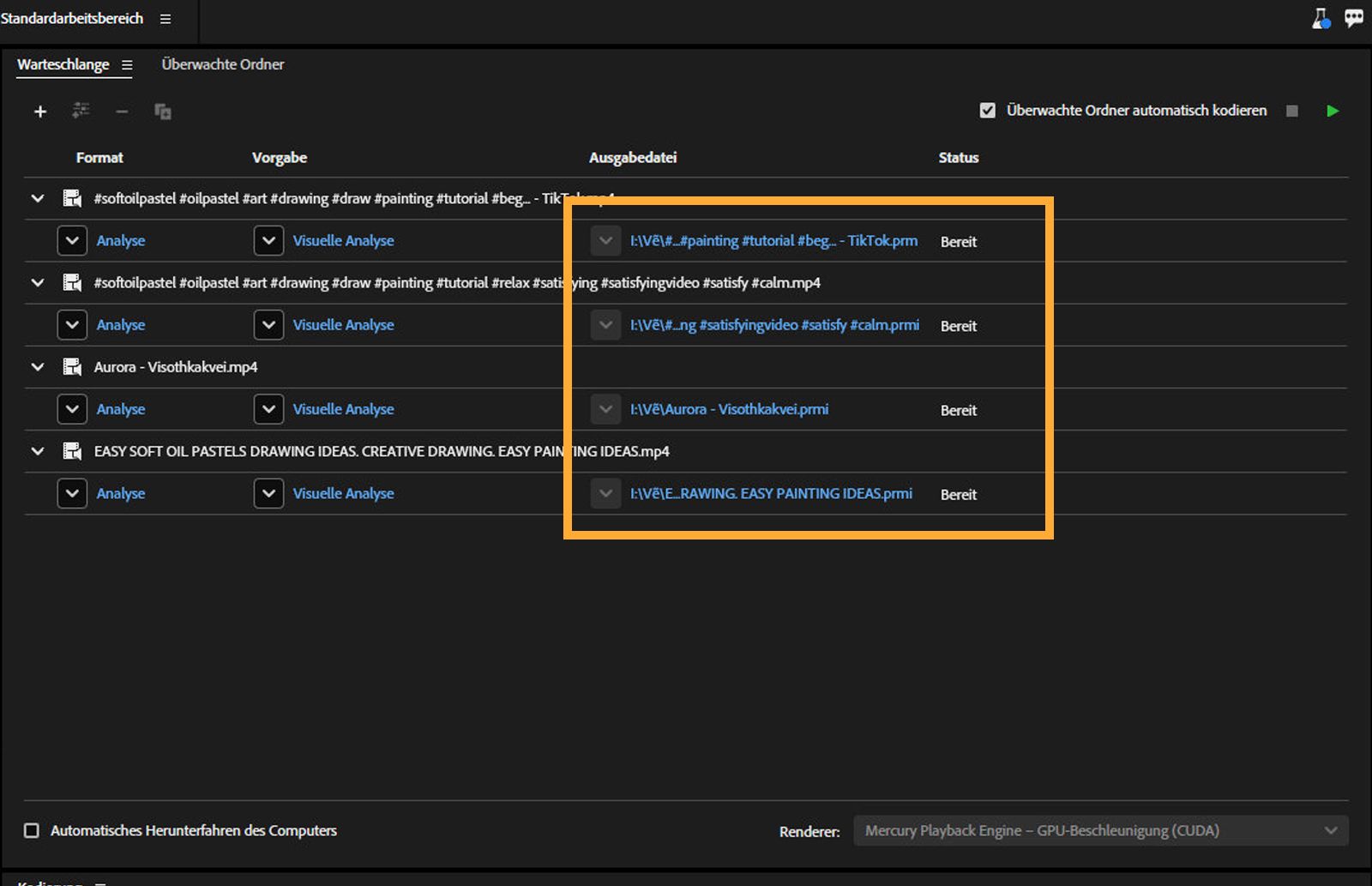Start the queue with the green play button
Image resolution: width=1372 pixels, height=886 pixels.
[1332, 111]
